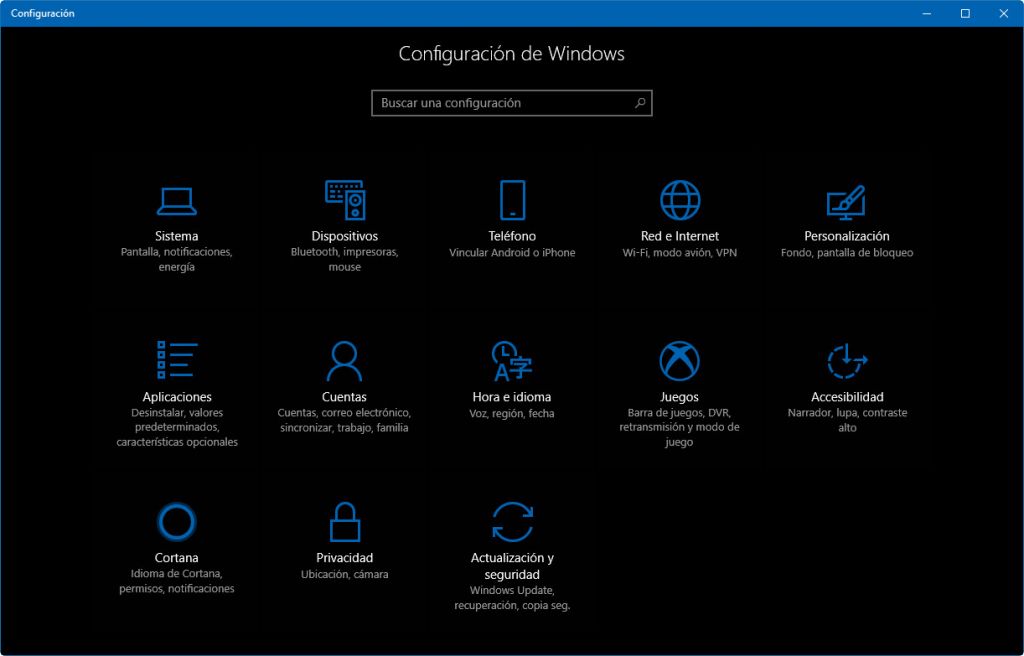Open the Teléfono phone icon
This screenshot has height=656, width=1024.
point(512,200)
